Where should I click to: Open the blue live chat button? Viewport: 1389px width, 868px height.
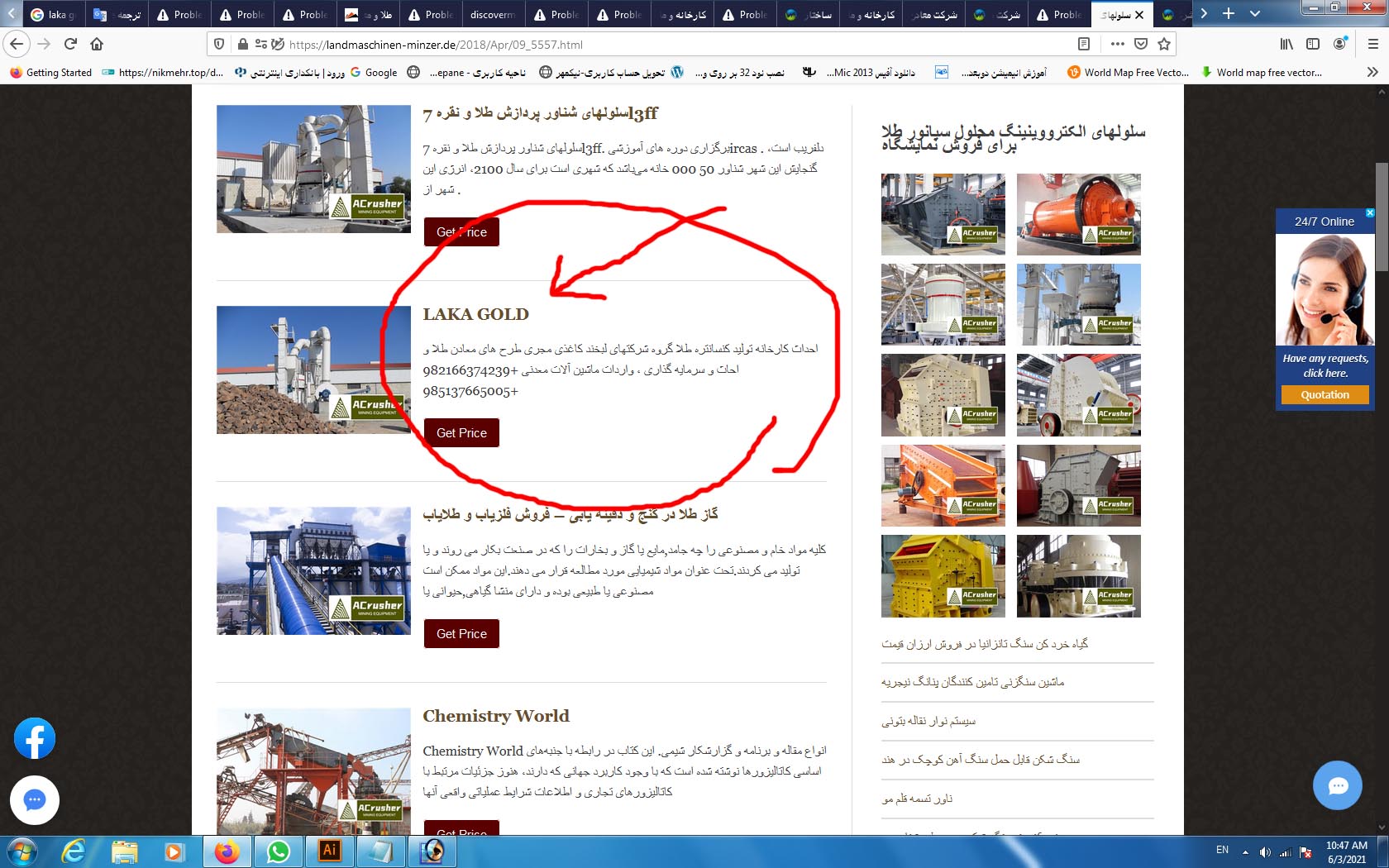click(1337, 785)
